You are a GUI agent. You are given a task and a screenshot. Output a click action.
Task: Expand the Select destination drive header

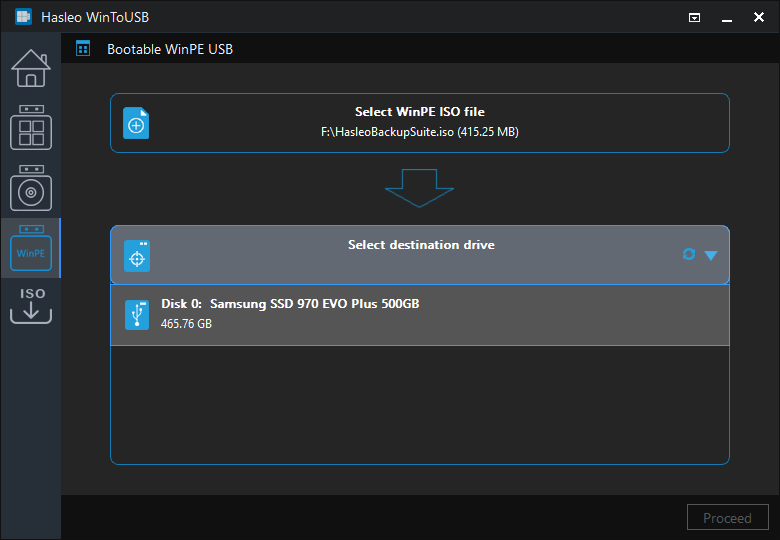tap(420, 255)
